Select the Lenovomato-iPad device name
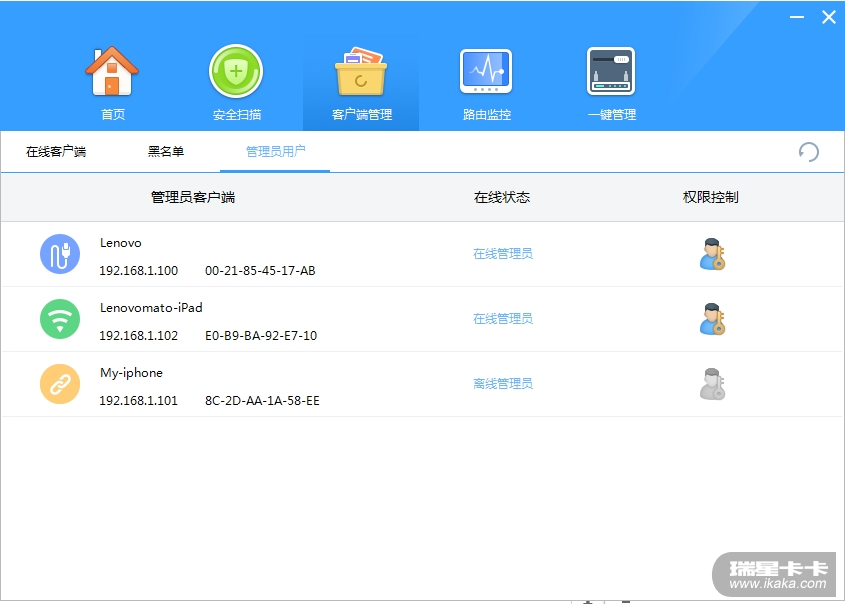845x604 pixels. [x=151, y=308]
